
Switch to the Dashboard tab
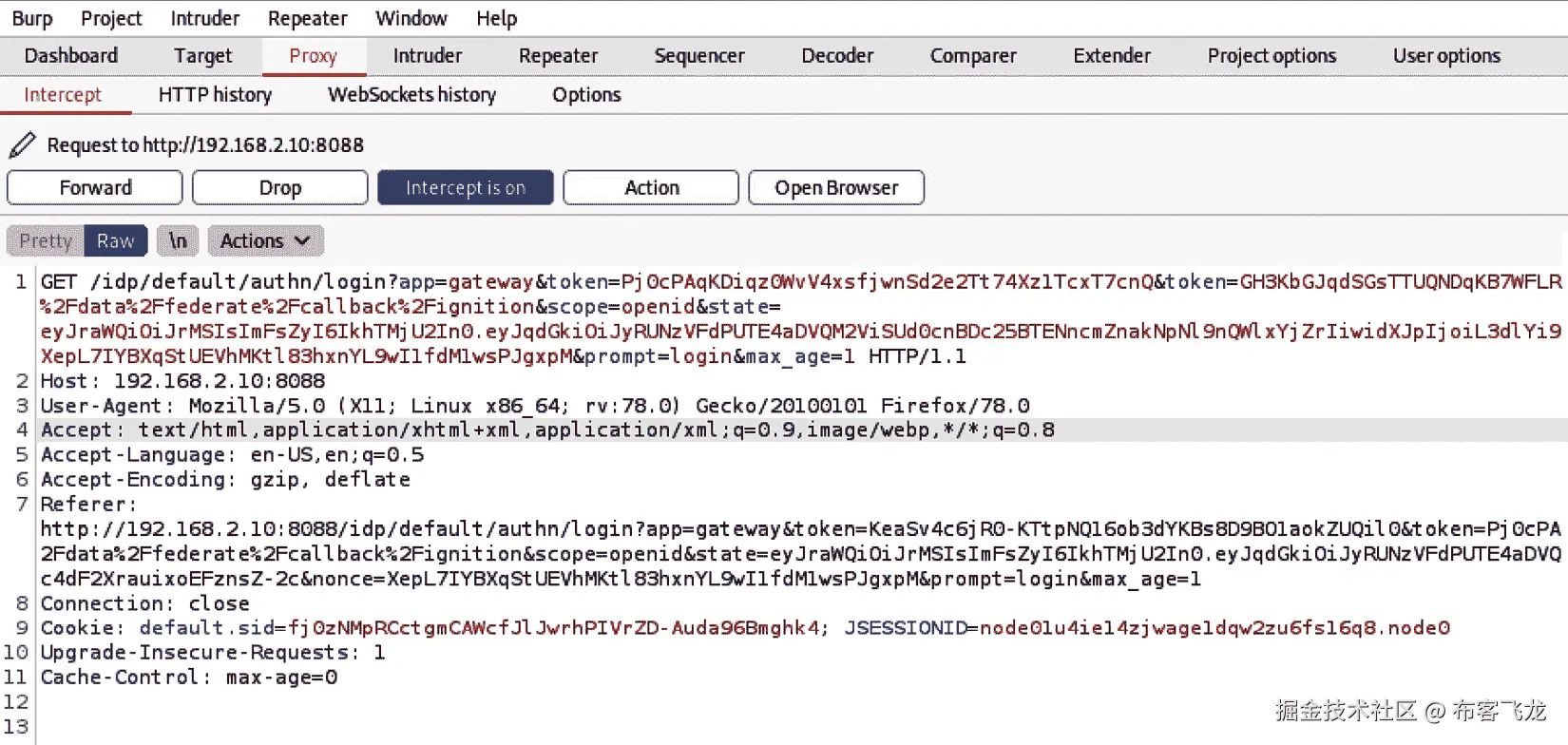[x=71, y=56]
